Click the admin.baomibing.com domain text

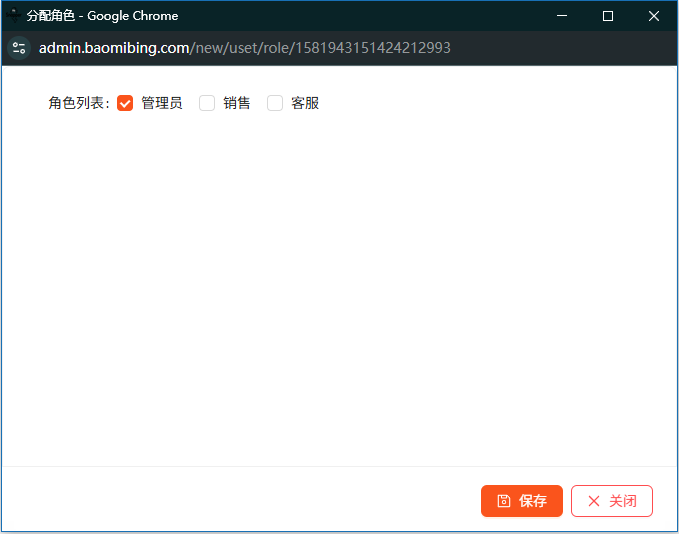pyautogui.click(x=114, y=48)
